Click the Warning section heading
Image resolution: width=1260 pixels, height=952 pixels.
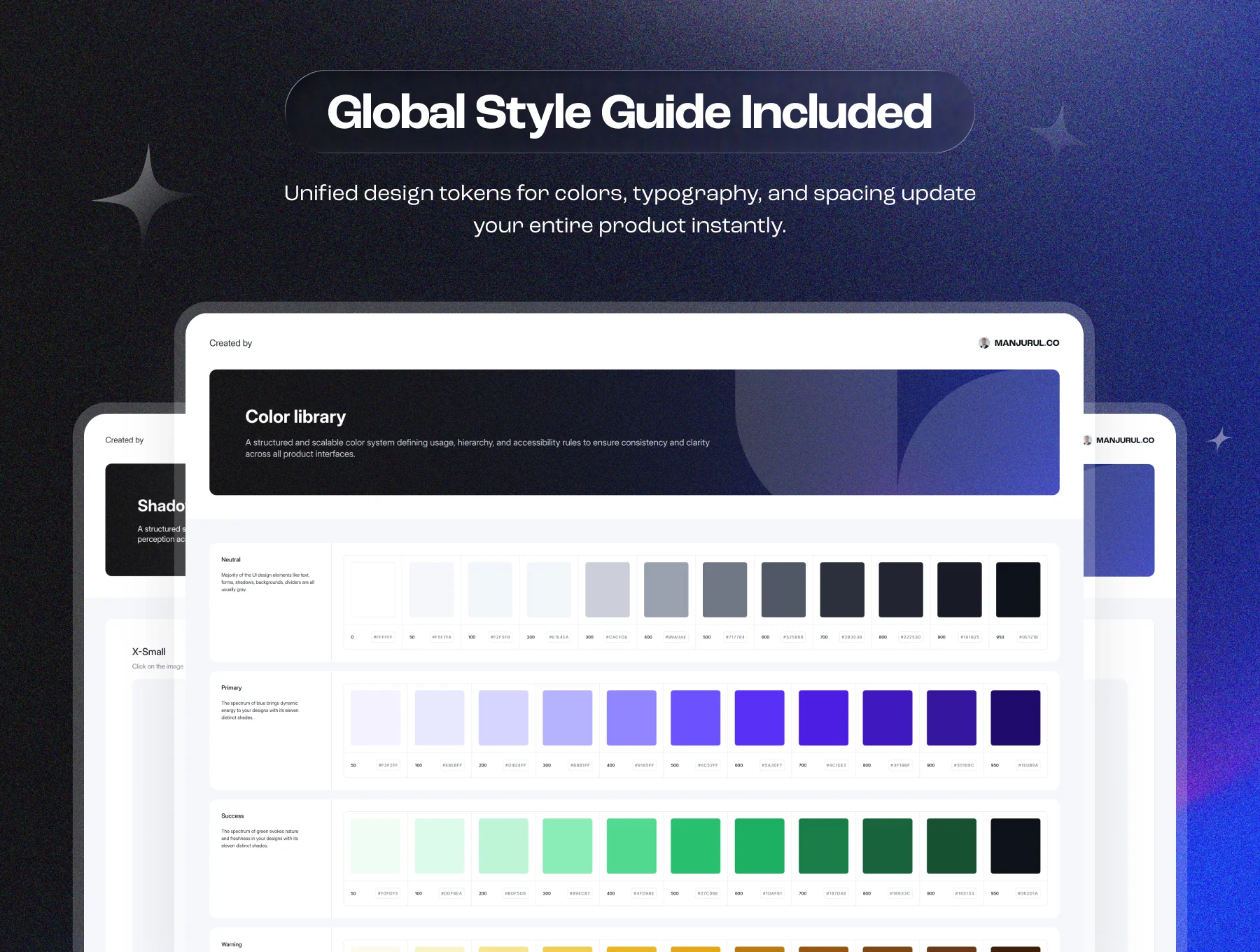[232, 944]
